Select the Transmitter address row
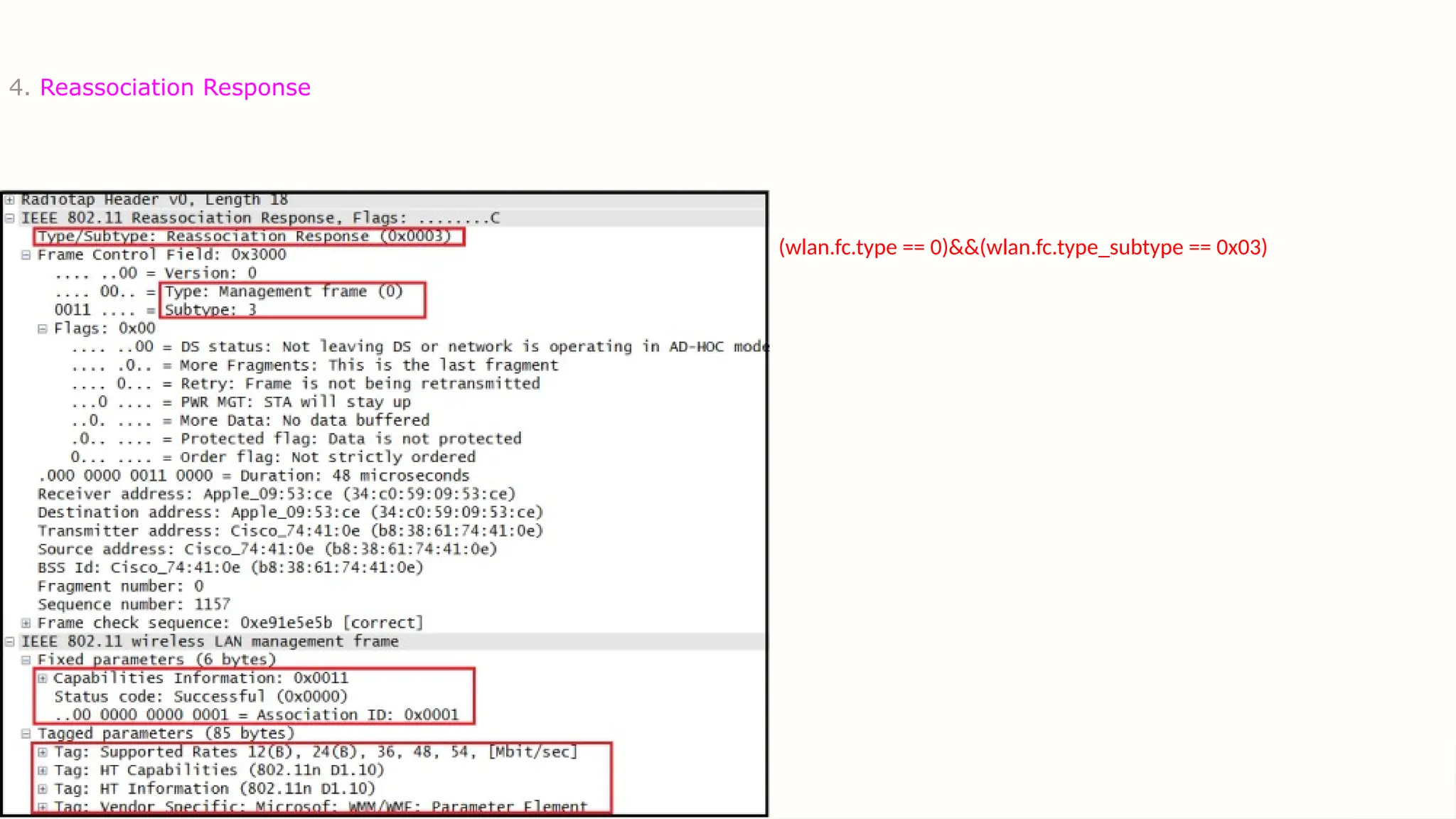The image size is (1456, 819). click(291, 531)
